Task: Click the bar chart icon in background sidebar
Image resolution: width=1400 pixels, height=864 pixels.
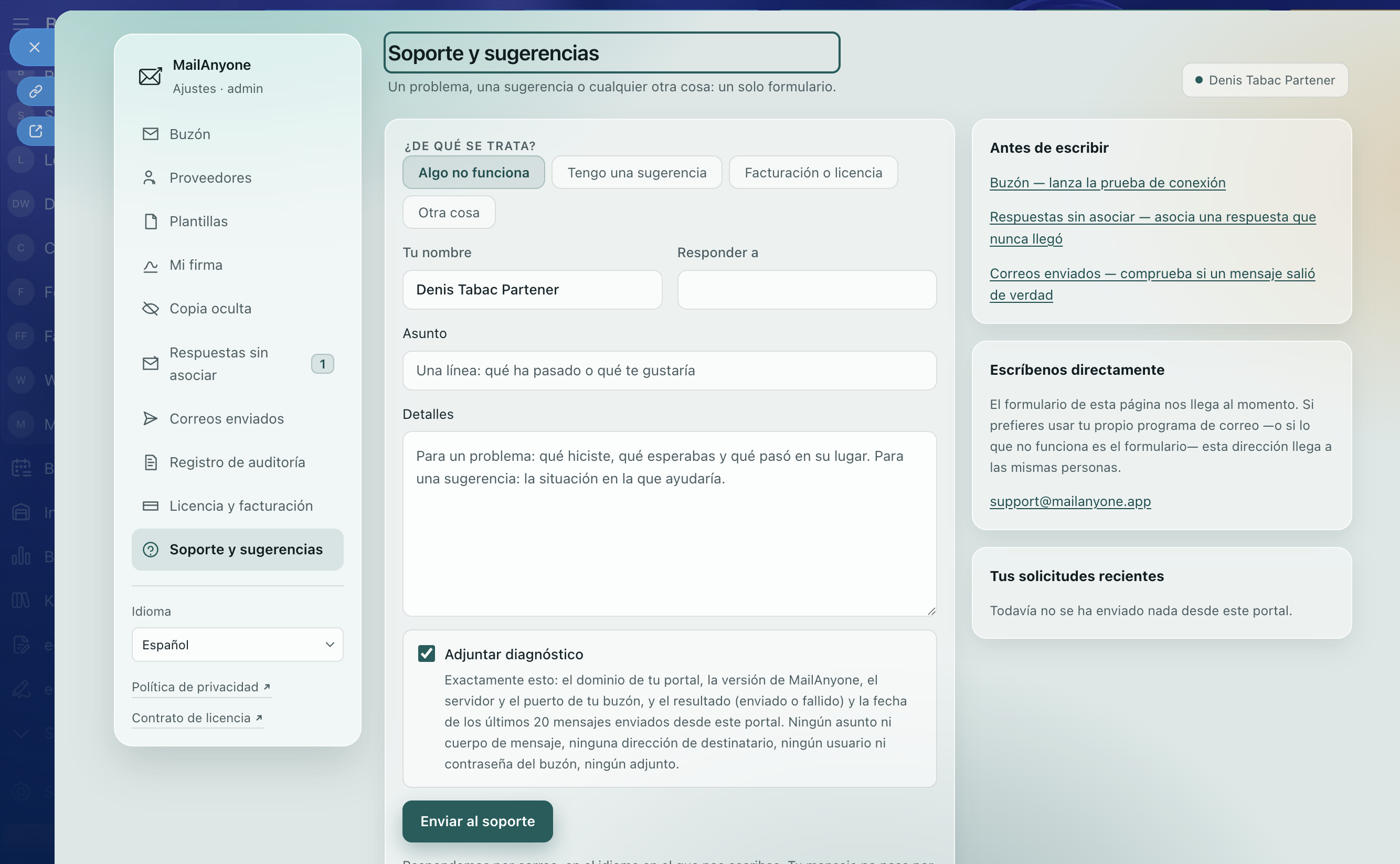Action: point(21,556)
